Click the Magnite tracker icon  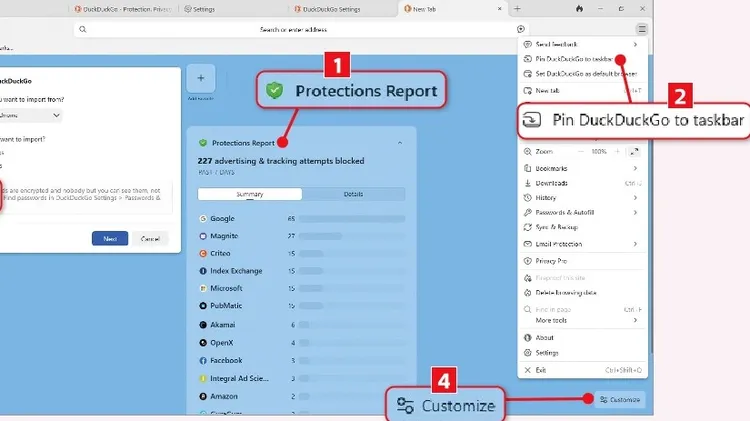tap(203, 236)
